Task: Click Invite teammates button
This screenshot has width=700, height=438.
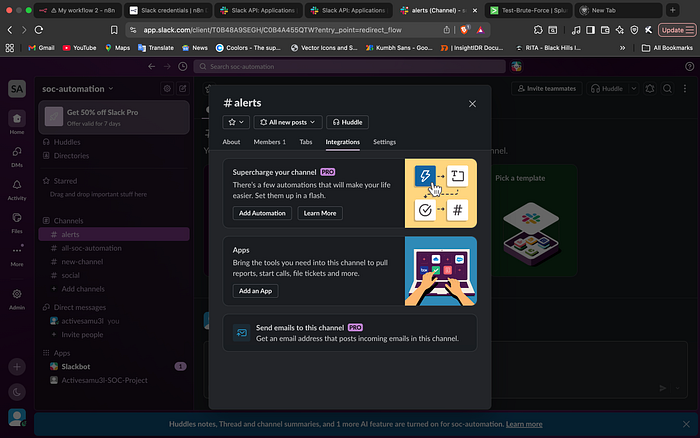Action: pos(546,88)
